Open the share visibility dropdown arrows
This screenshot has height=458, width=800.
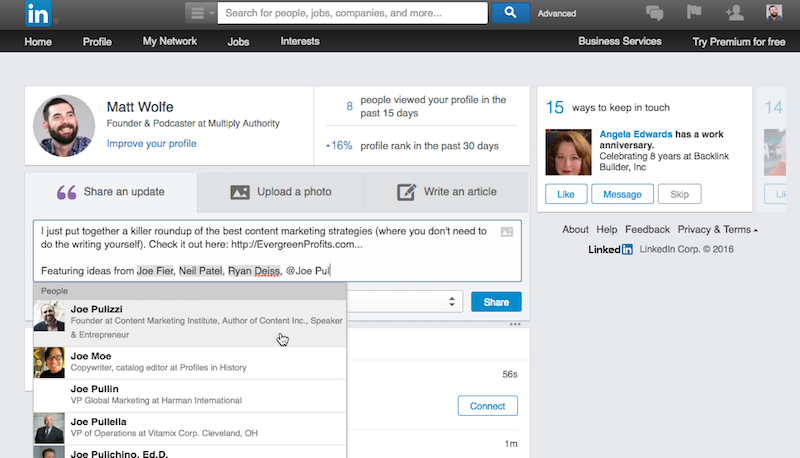click(x=452, y=301)
